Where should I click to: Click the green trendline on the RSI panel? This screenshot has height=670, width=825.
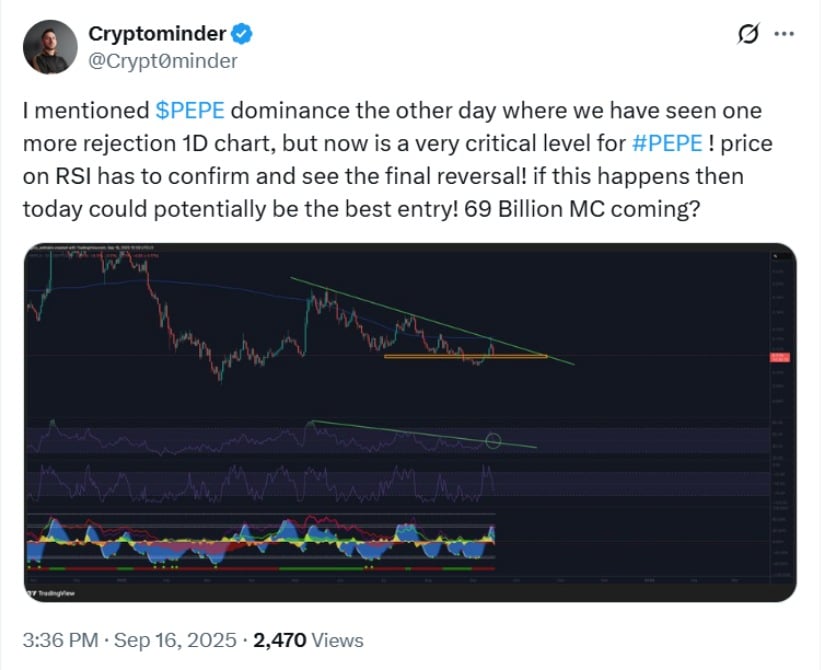424,434
